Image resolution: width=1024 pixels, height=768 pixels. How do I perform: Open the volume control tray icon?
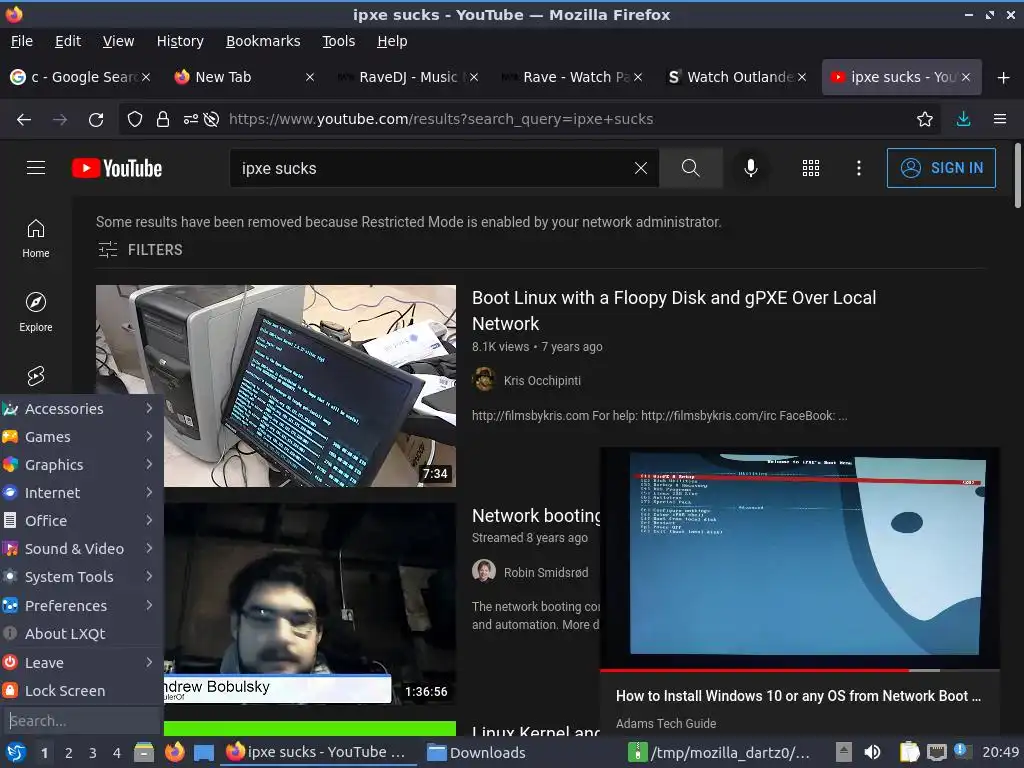pos(872,752)
